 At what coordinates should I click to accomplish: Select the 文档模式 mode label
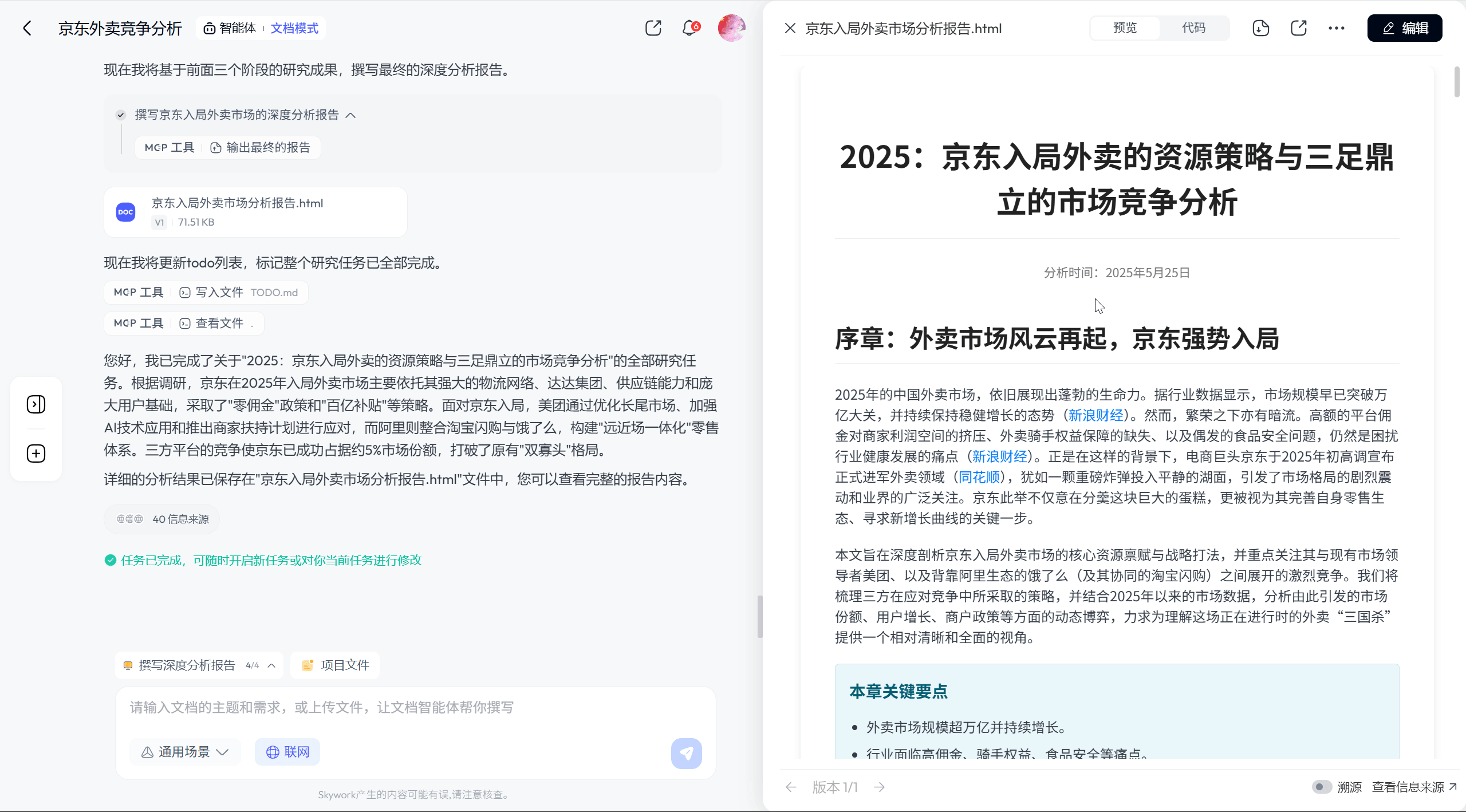click(294, 27)
